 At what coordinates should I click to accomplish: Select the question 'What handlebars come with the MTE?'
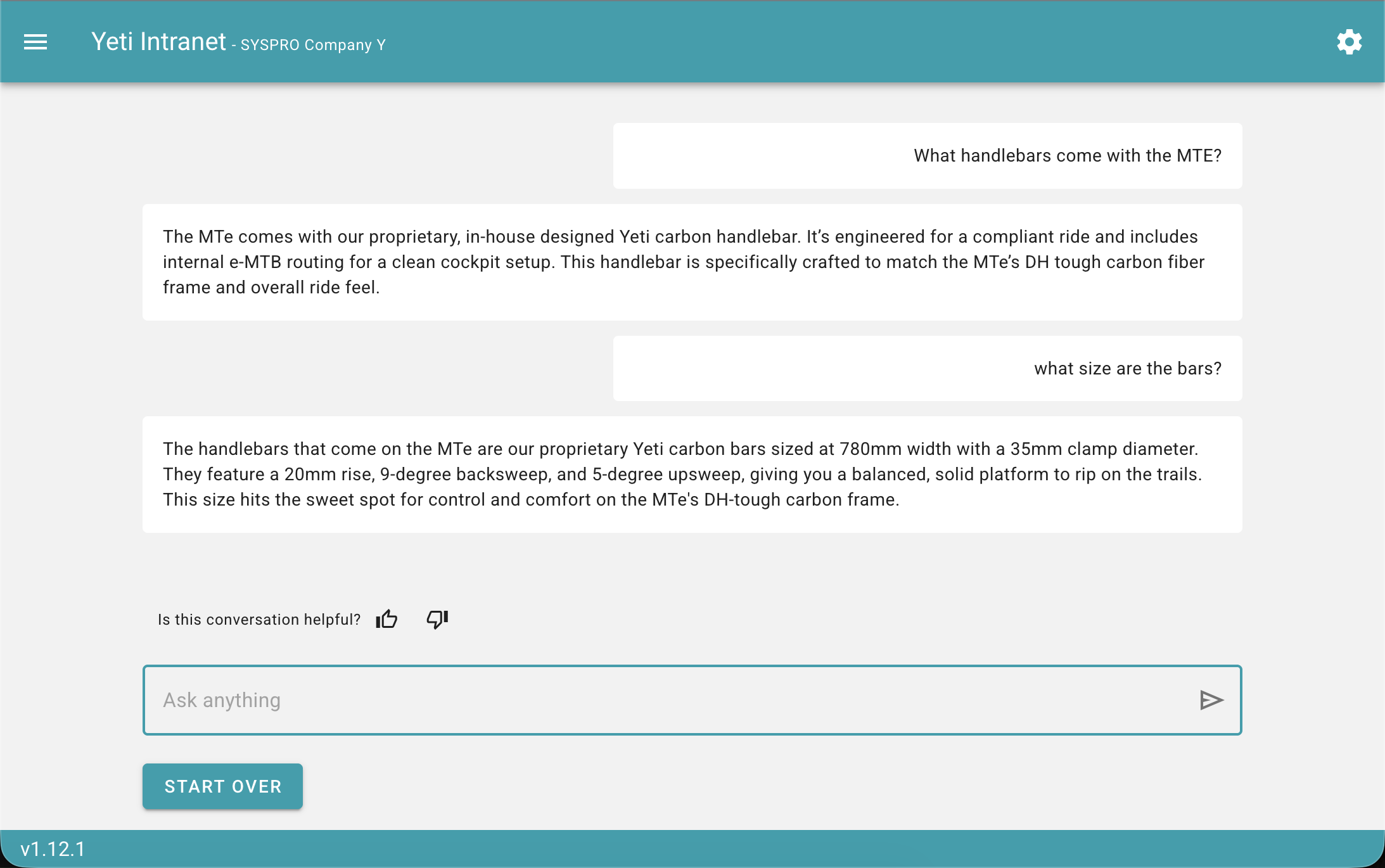click(1068, 156)
